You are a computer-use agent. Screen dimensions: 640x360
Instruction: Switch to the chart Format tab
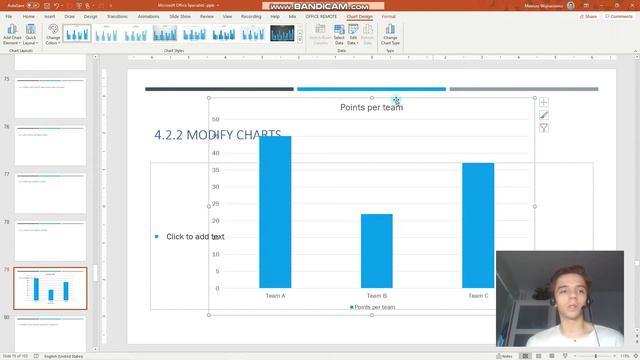point(389,16)
